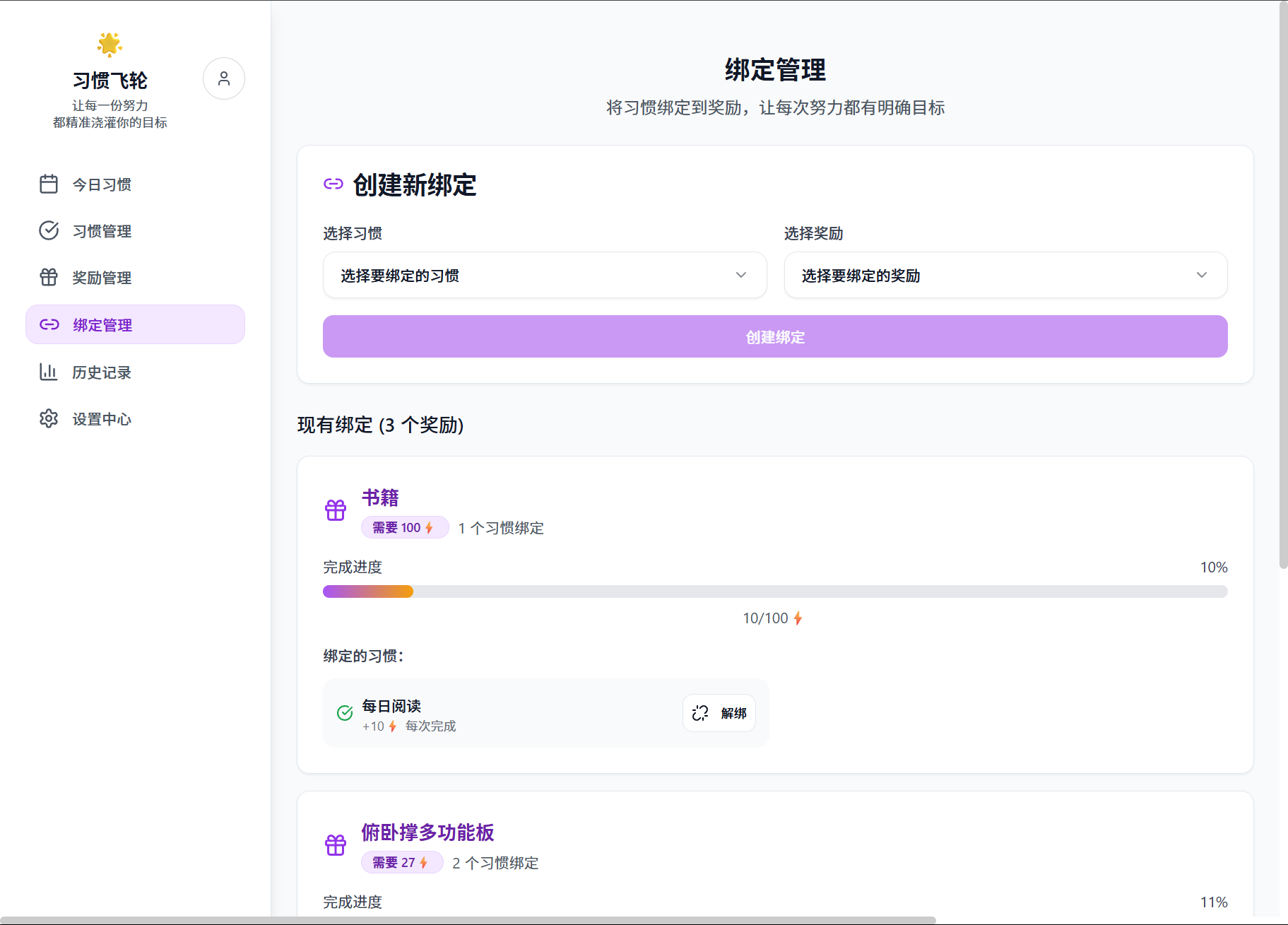Go to 习惯管理 page

click(135, 231)
